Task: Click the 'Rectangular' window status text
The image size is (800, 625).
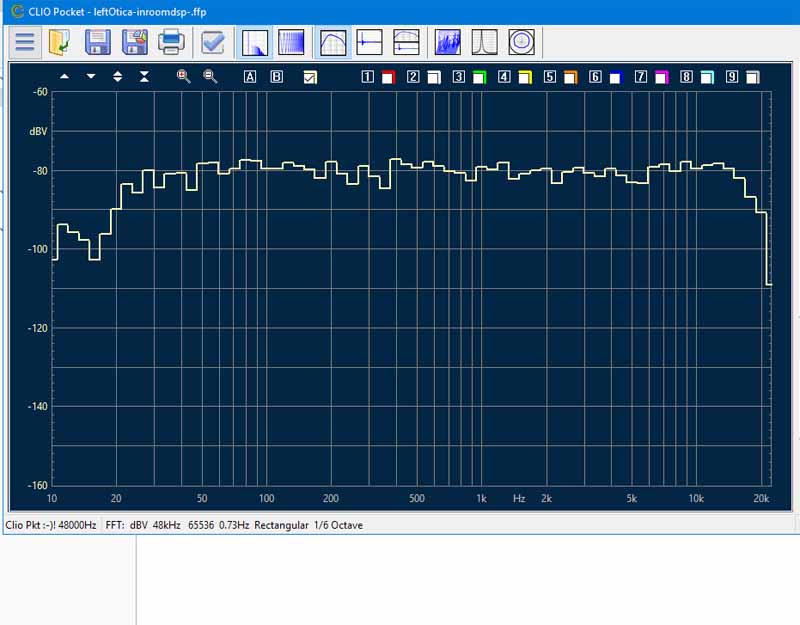Action: (x=281, y=525)
